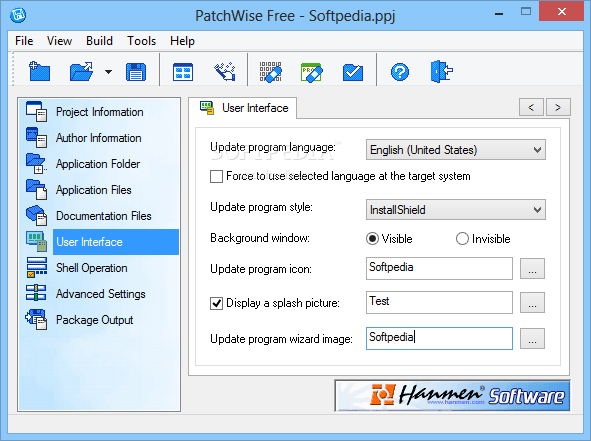The width and height of the screenshot is (591, 441).
Task: Expand the Open Project recent files arrow
Action: pyautogui.click(x=108, y=72)
